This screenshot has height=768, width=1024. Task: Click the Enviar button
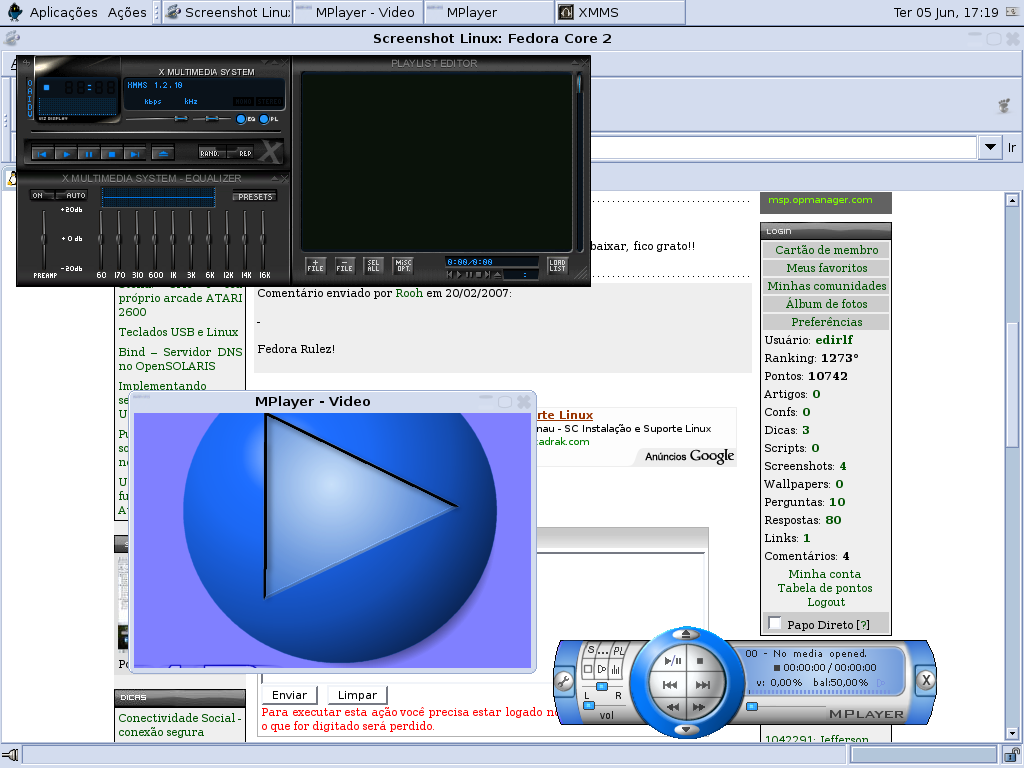289,695
